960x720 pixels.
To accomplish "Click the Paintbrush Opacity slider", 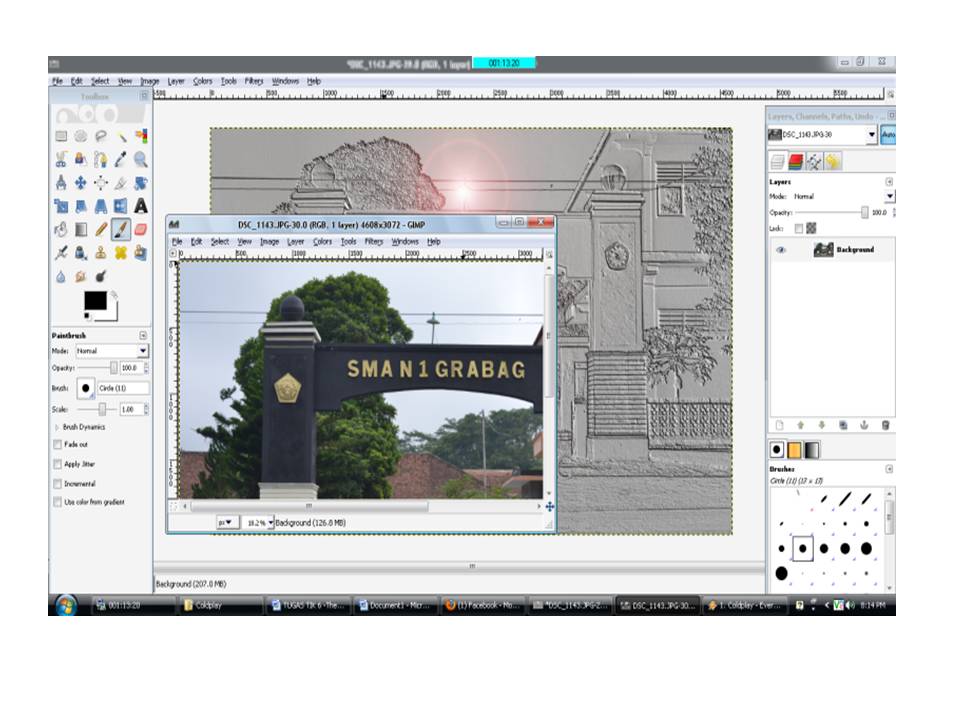I will pyautogui.click(x=98, y=368).
